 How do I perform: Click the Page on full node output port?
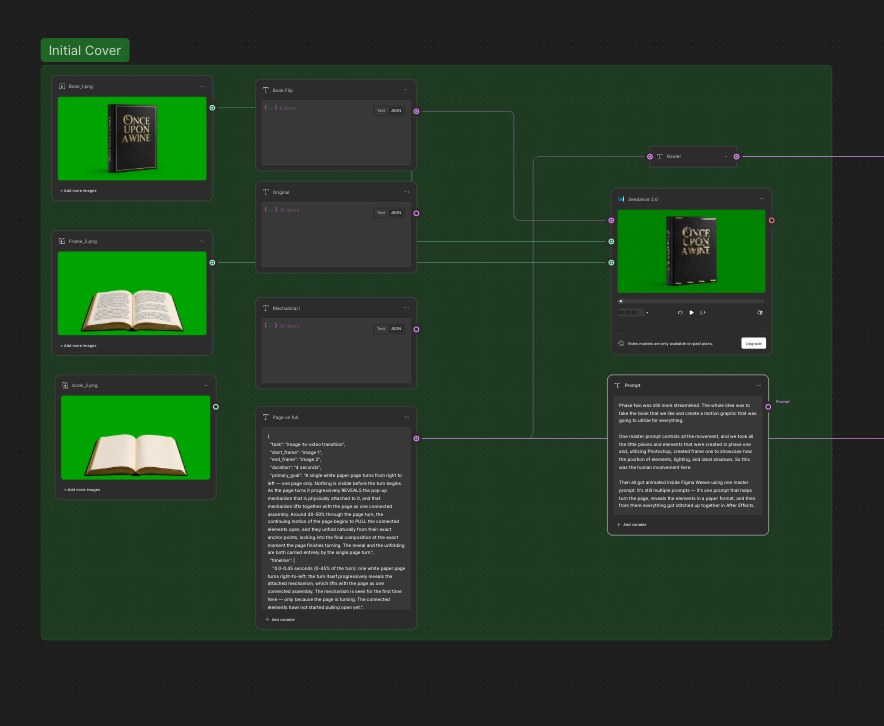tap(417, 439)
